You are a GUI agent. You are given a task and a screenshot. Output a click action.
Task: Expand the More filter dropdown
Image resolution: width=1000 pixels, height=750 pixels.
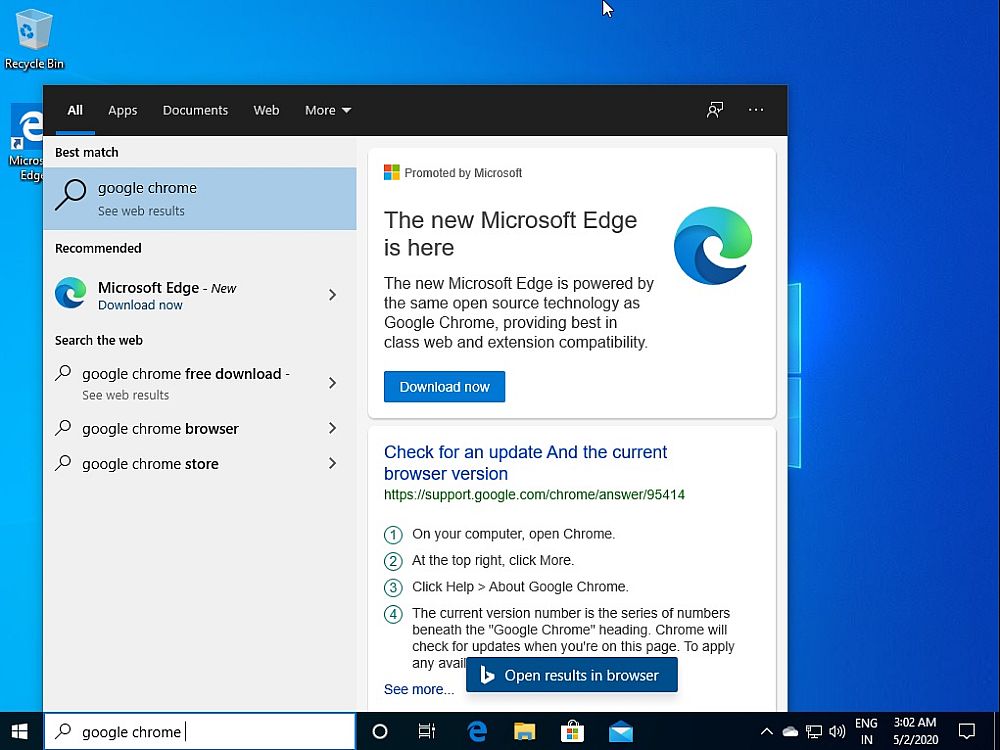(328, 110)
